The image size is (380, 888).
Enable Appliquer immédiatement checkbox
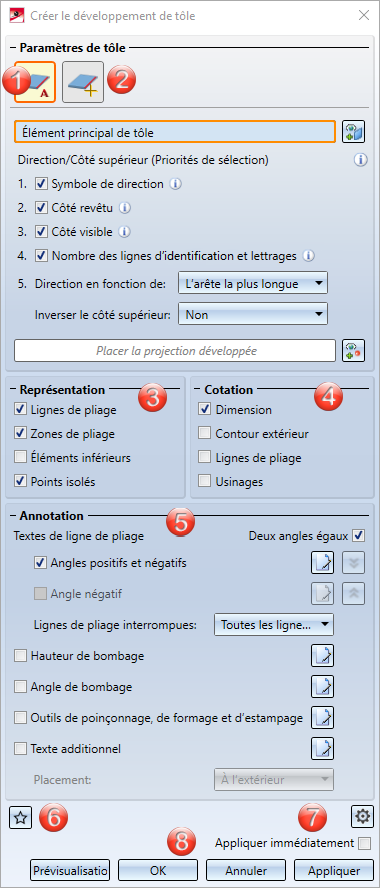click(x=365, y=843)
